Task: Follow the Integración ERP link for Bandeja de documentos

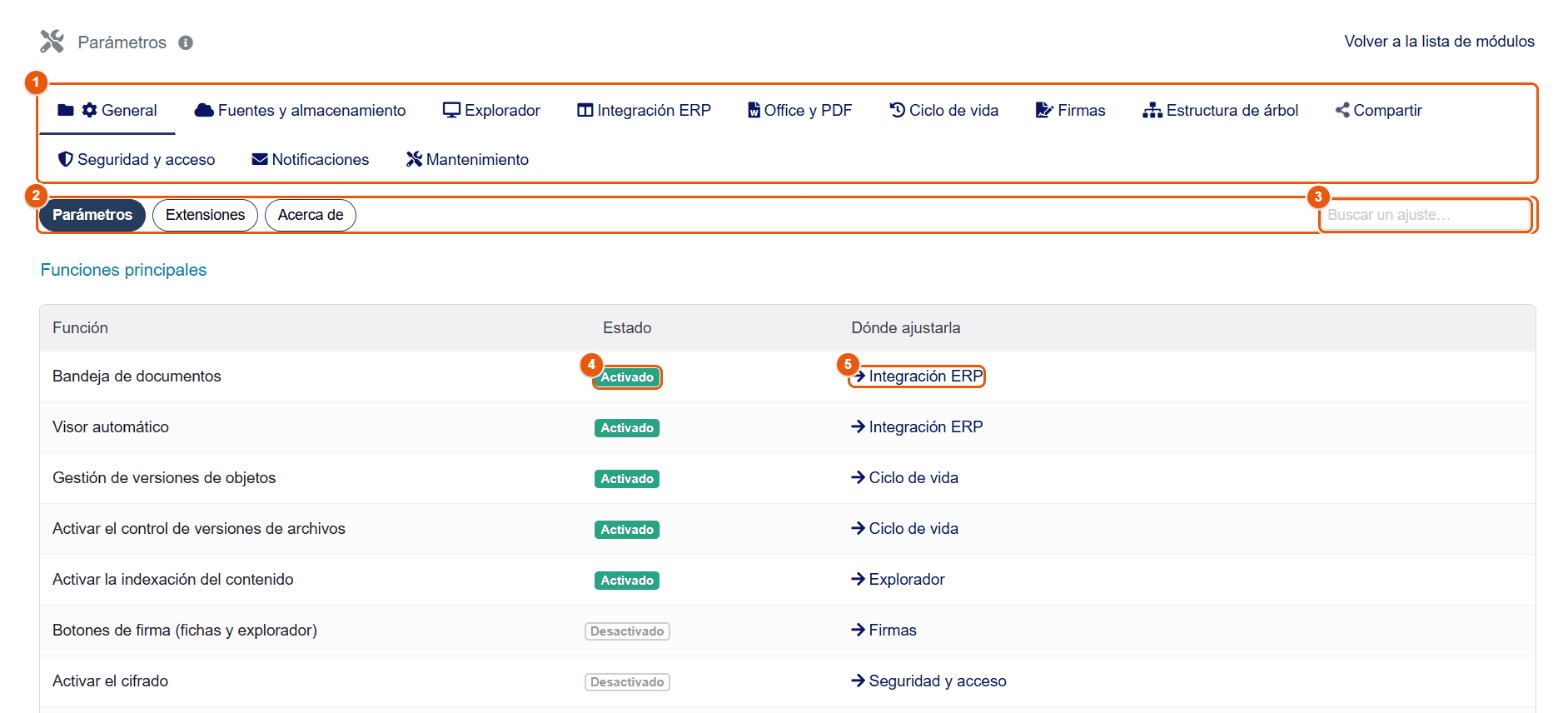Action: [917, 377]
